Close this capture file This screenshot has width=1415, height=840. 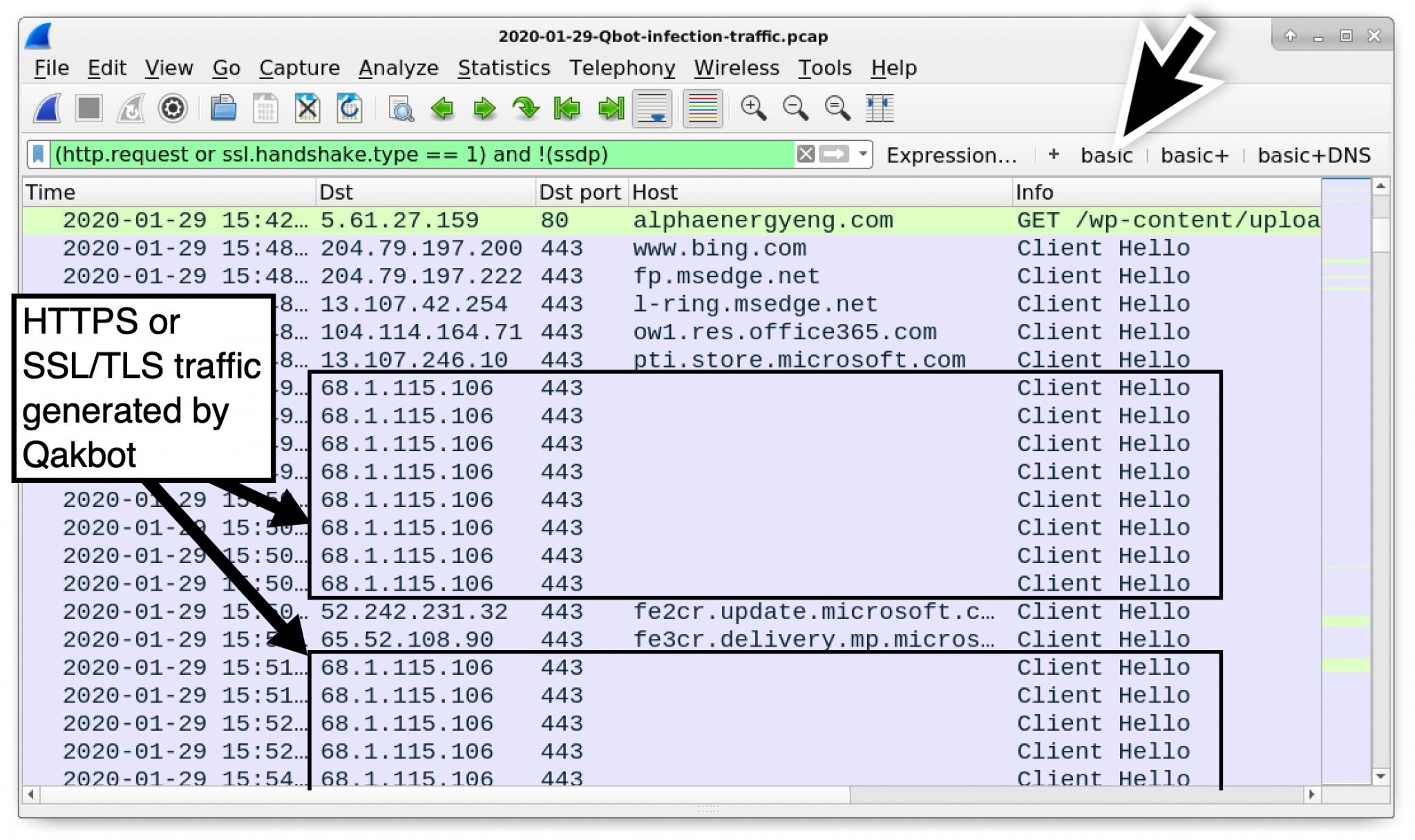pos(307,108)
